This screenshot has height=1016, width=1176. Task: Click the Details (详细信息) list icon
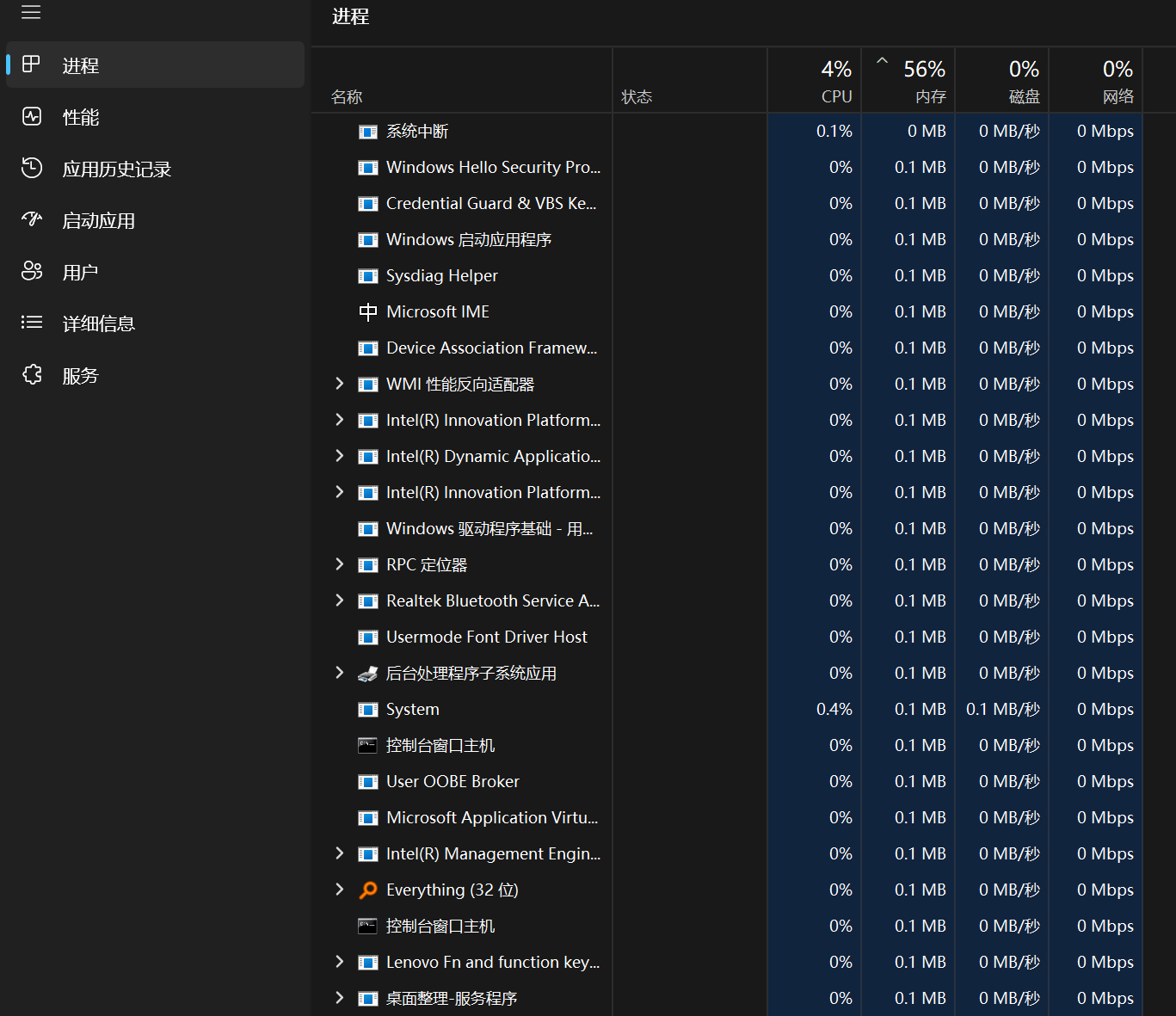(32, 323)
